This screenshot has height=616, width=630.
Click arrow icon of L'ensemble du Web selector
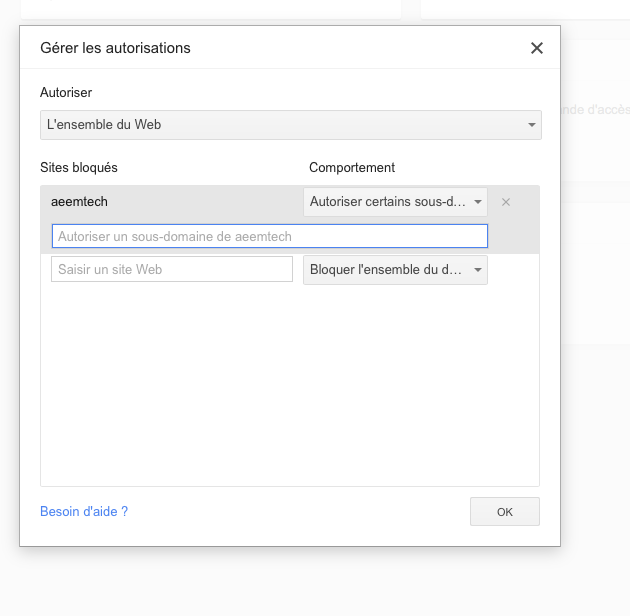[x=530, y=125]
